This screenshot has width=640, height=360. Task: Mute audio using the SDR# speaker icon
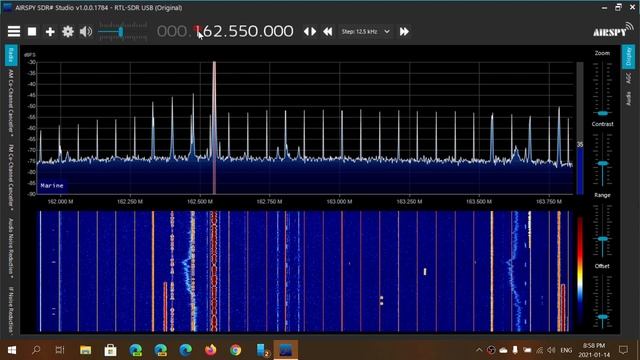pos(86,31)
